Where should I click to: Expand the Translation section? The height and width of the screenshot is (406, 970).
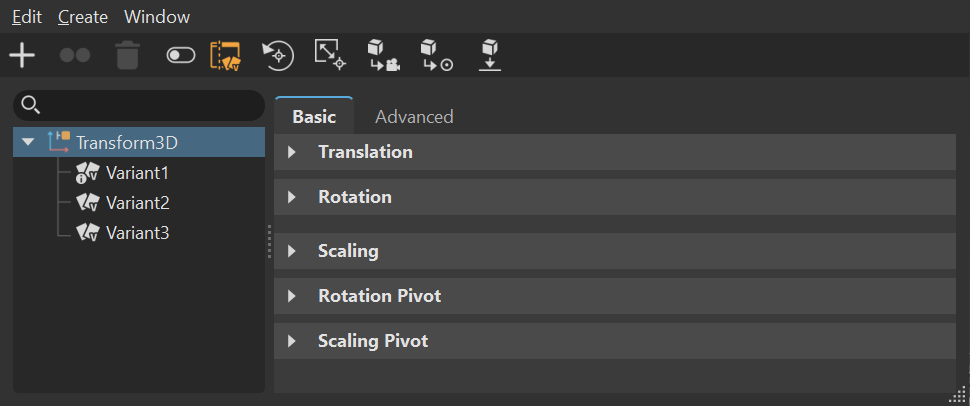pyautogui.click(x=292, y=152)
